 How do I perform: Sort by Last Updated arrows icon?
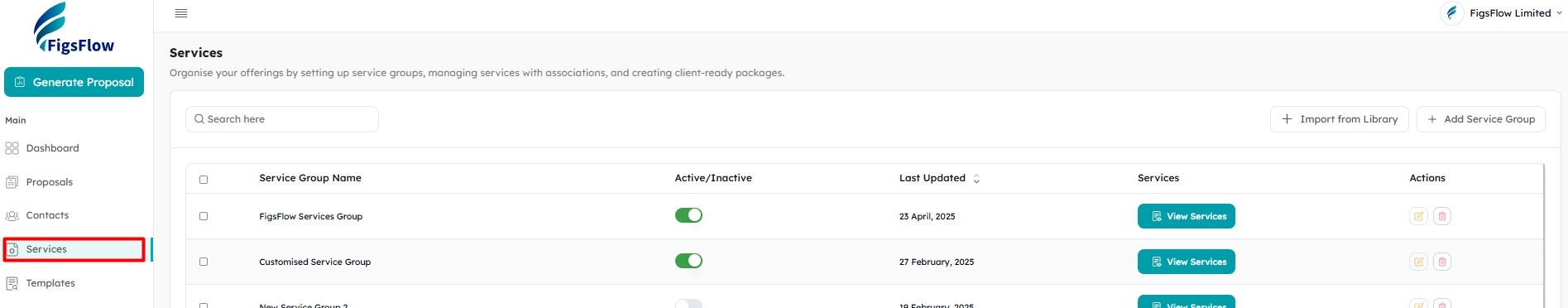[976, 179]
